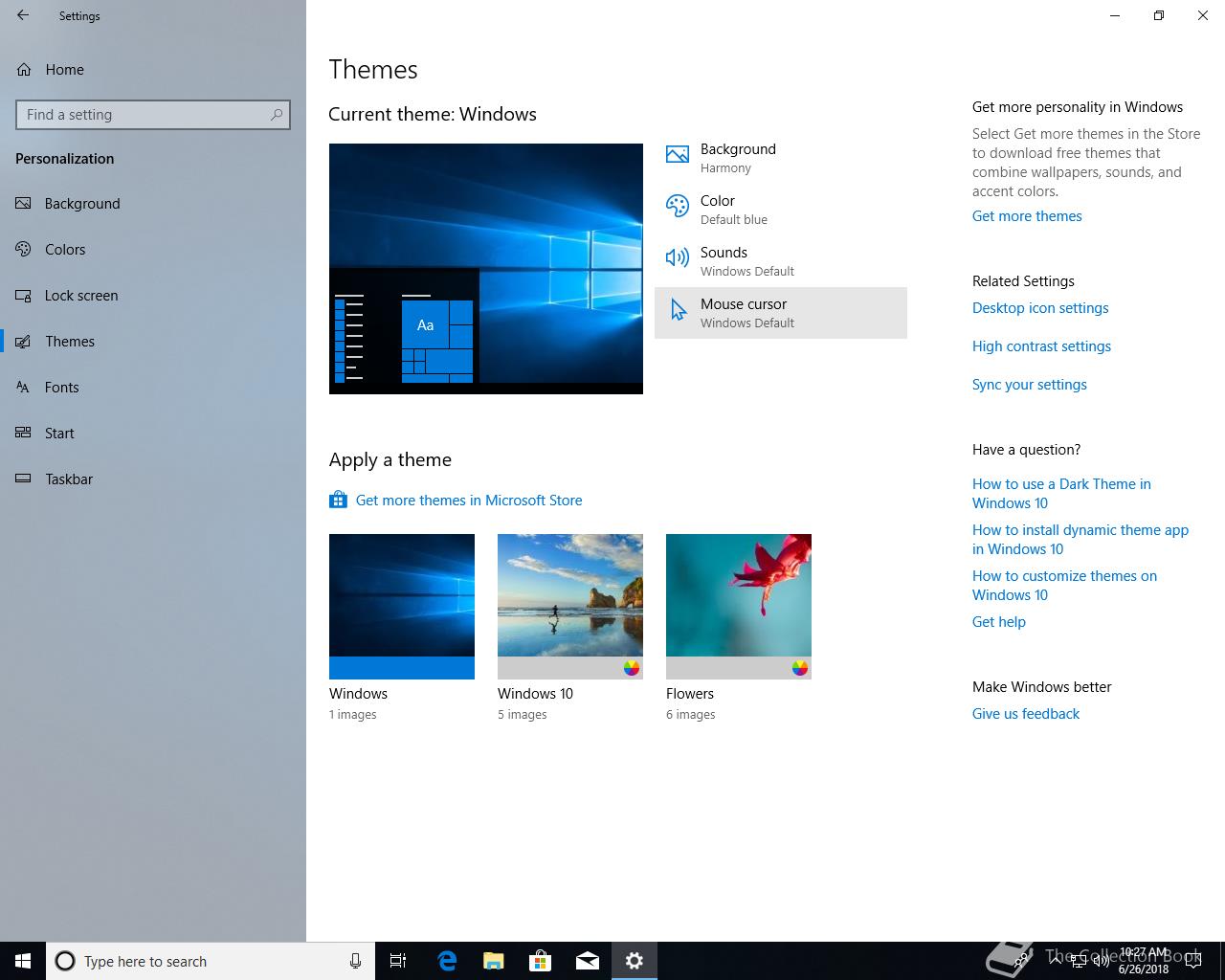Click the Microsoft Store bag icon under Apply a theme

pos(338,500)
